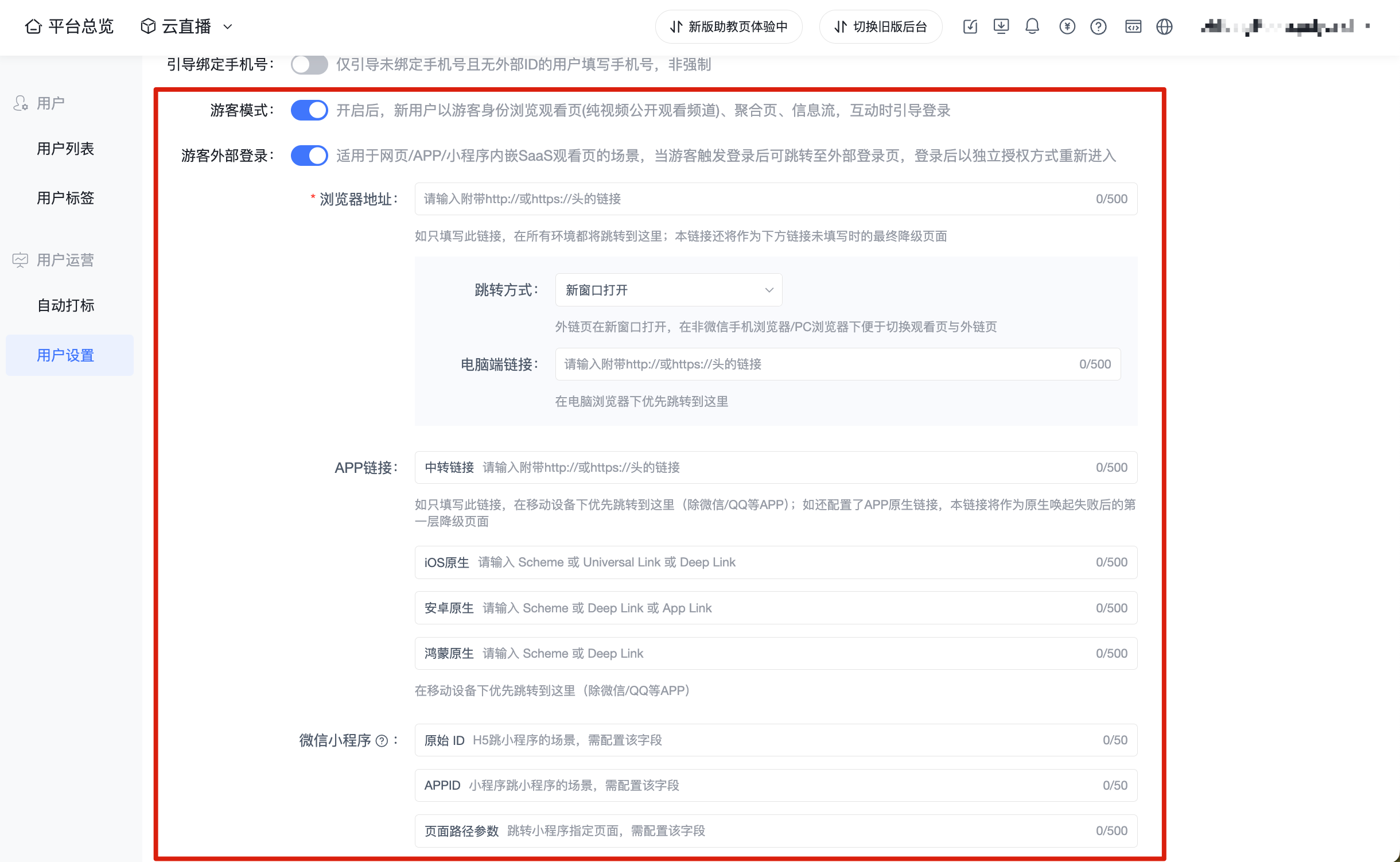Click the 微信小程序 help tooltip icon

coord(382,741)
